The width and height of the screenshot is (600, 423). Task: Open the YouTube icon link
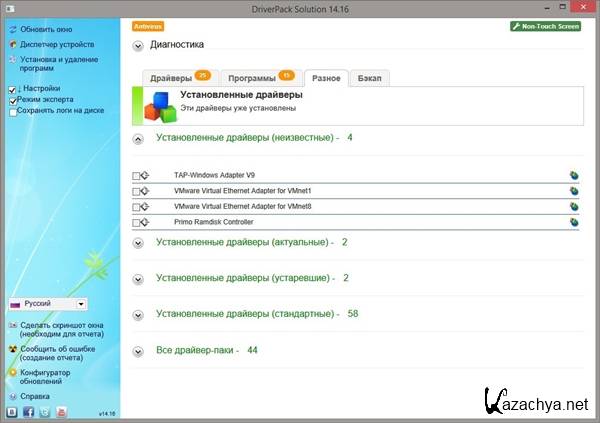pyautogui.click(x=61, y=411)
